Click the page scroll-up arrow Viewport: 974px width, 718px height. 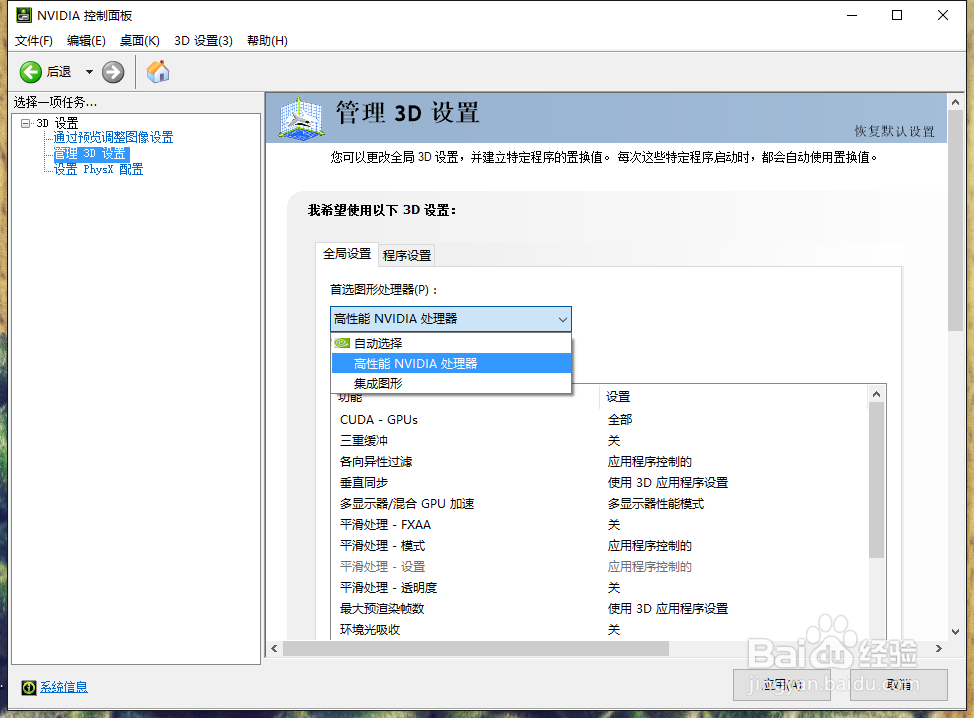[955, 102]
